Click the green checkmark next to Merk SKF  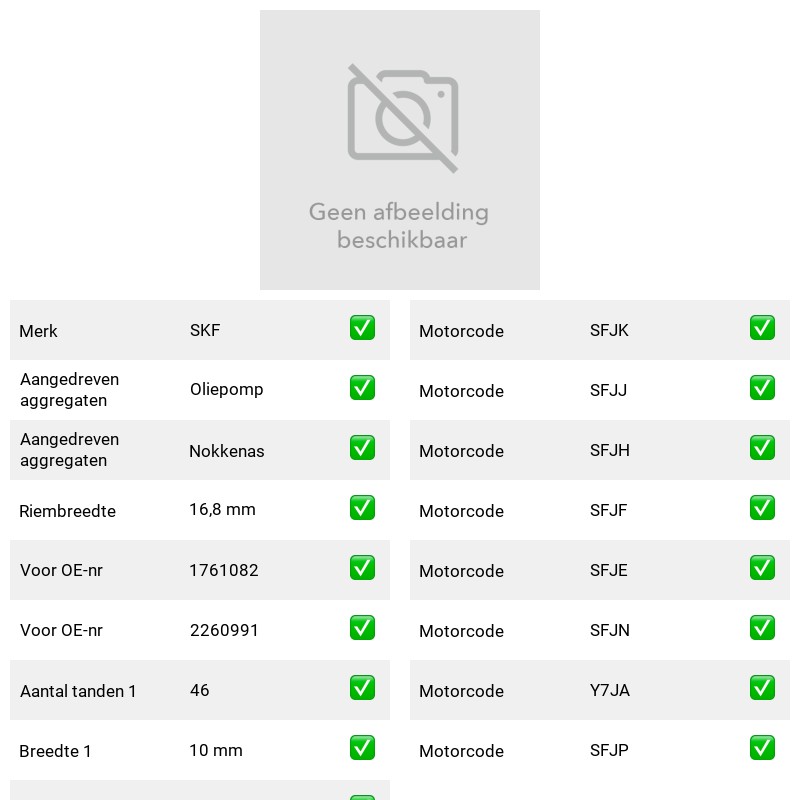point(362,328)
